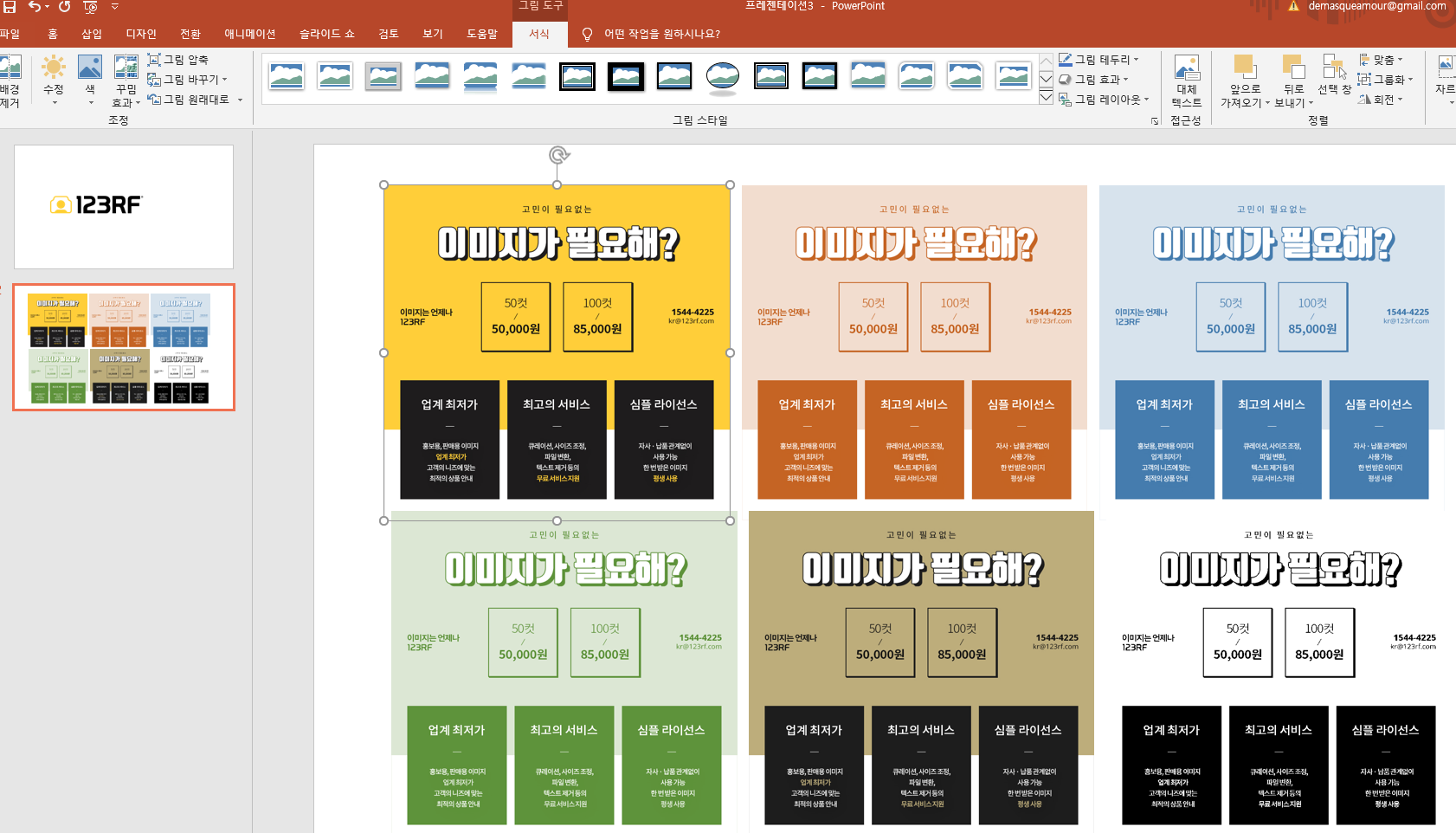Click the Bring Forward (앞으로 가져오기) icon
This screenshot has width=1456, height=833.
[x=1245, y=68]
